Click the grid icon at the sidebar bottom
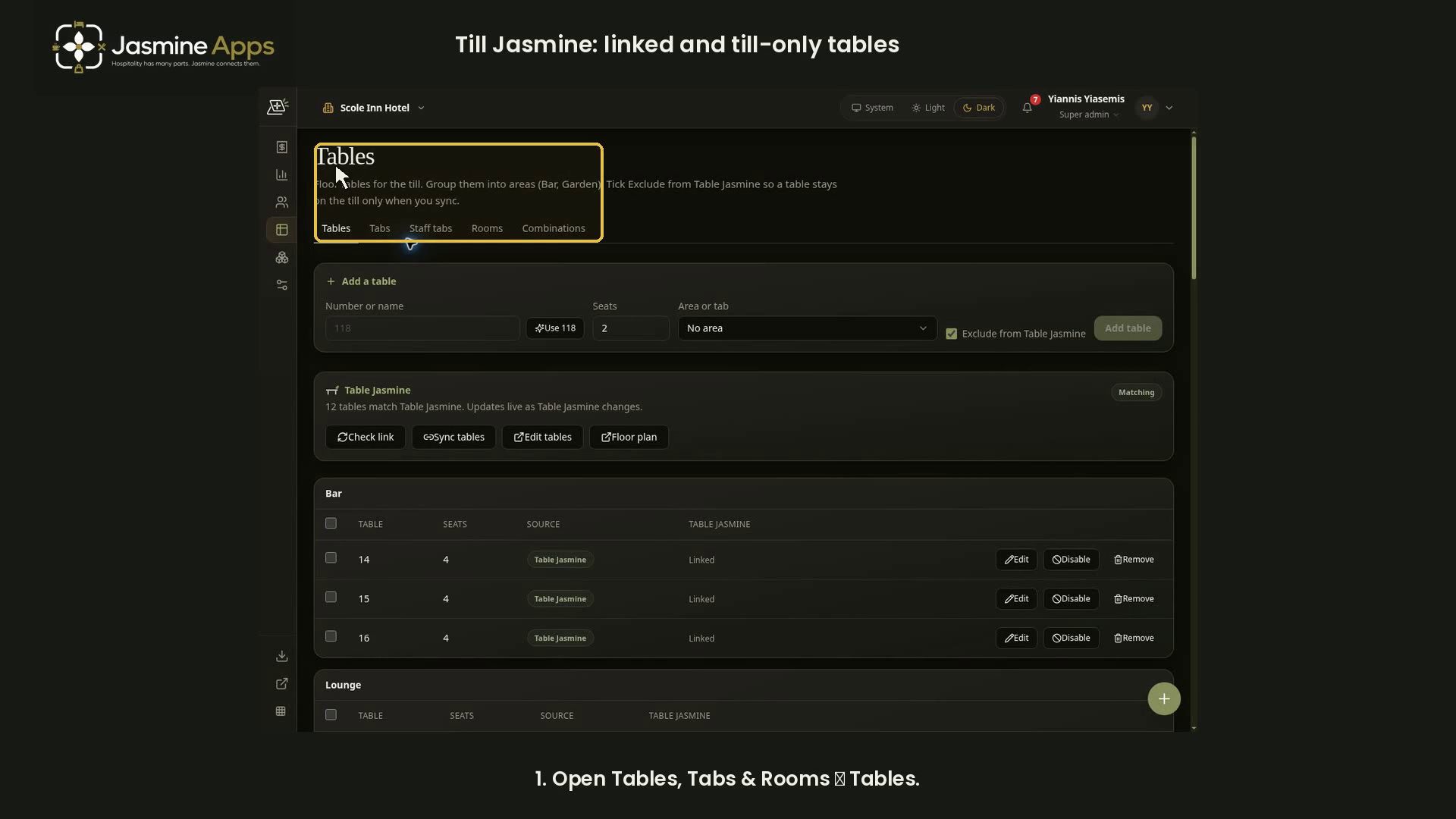This screenshot has height=819, width=1456. [x=281, y=711]
